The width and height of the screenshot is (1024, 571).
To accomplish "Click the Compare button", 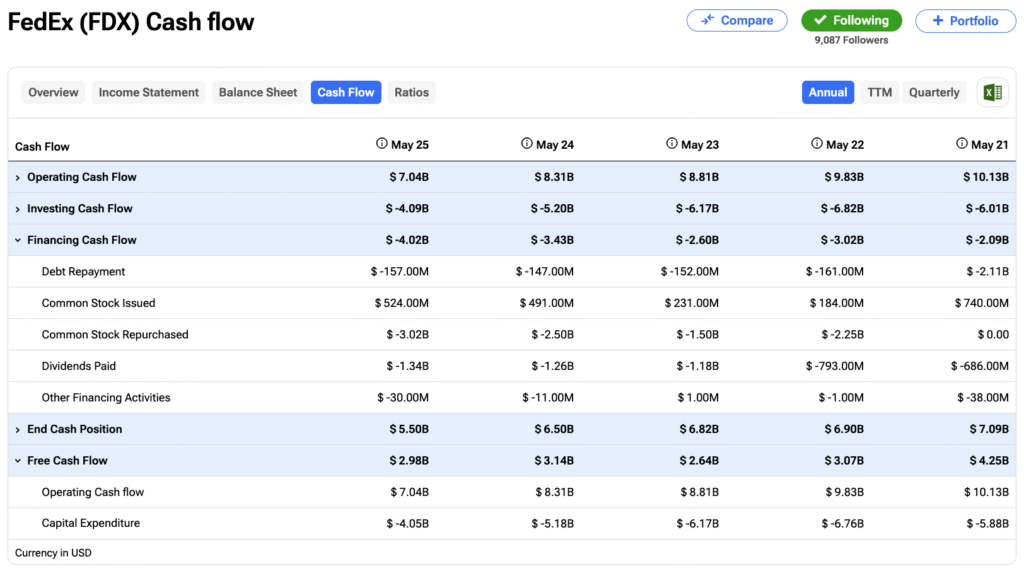I will pyautogui.click(x=737, y=20).
